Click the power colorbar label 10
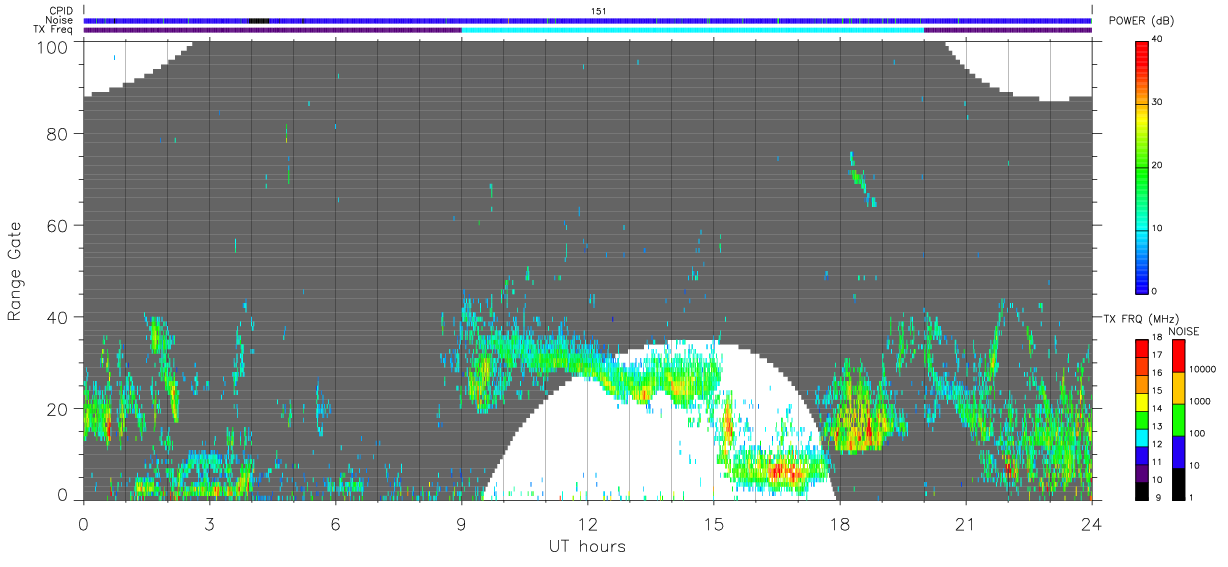Image resolution: width=1228 pixels, height=567 pixels. 1158,228
